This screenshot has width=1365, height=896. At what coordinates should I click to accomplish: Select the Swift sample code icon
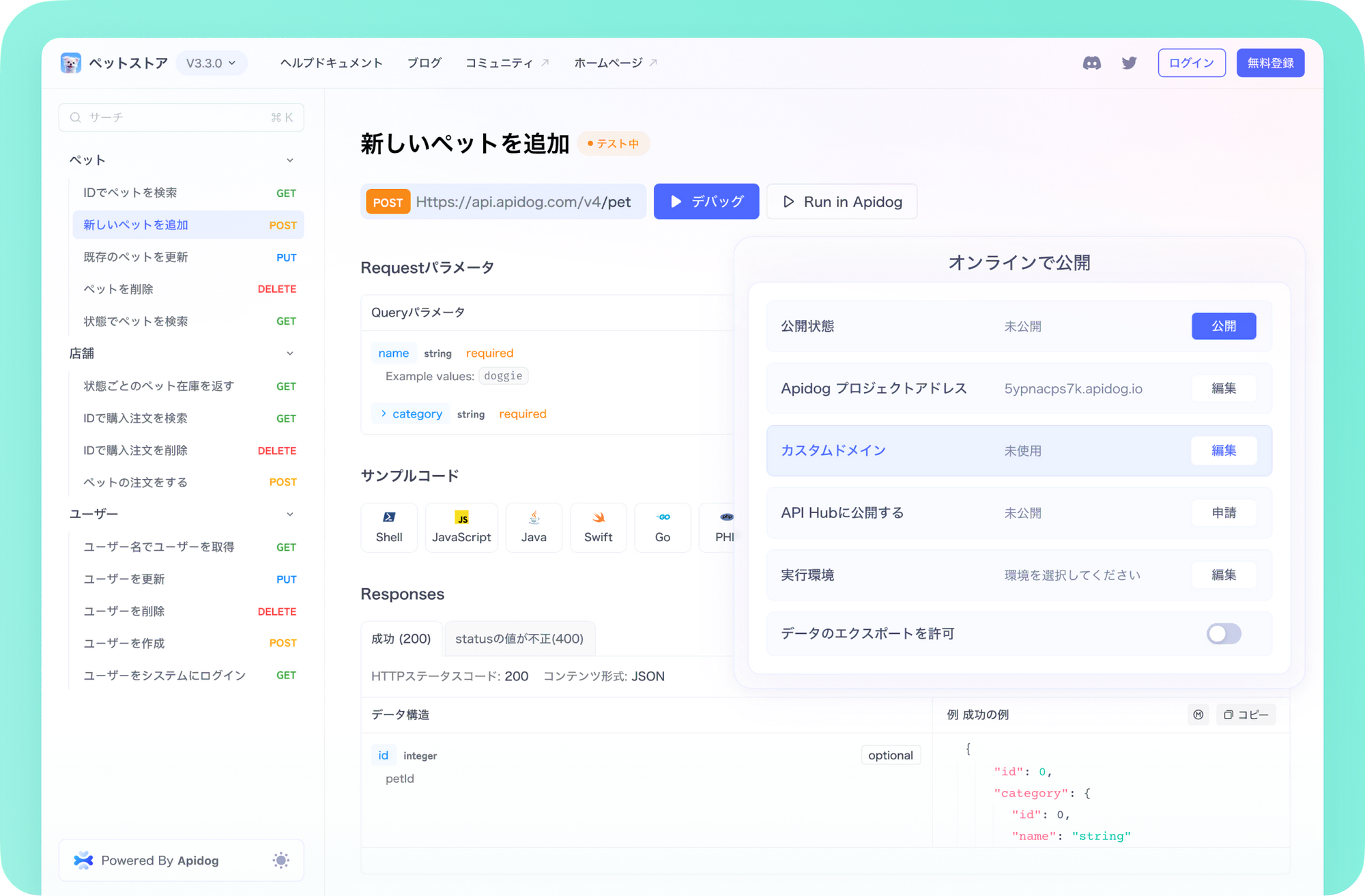[599, 517]
